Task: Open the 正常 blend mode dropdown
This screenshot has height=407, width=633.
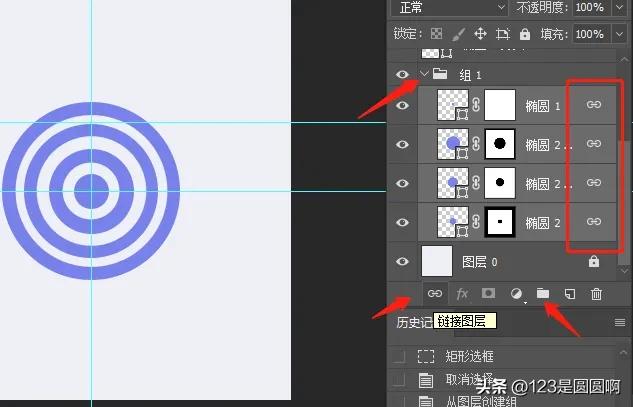Action: 449,7
